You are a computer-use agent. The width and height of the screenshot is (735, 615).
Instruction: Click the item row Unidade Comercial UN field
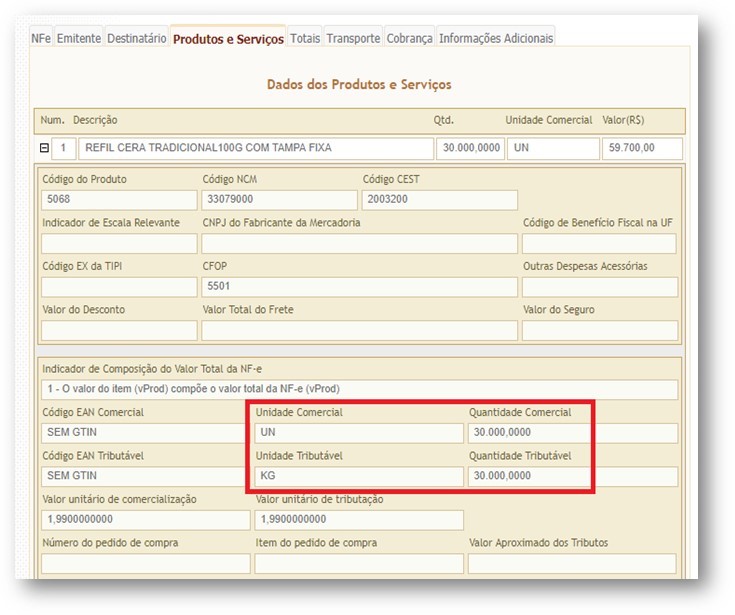pos(553,148)
